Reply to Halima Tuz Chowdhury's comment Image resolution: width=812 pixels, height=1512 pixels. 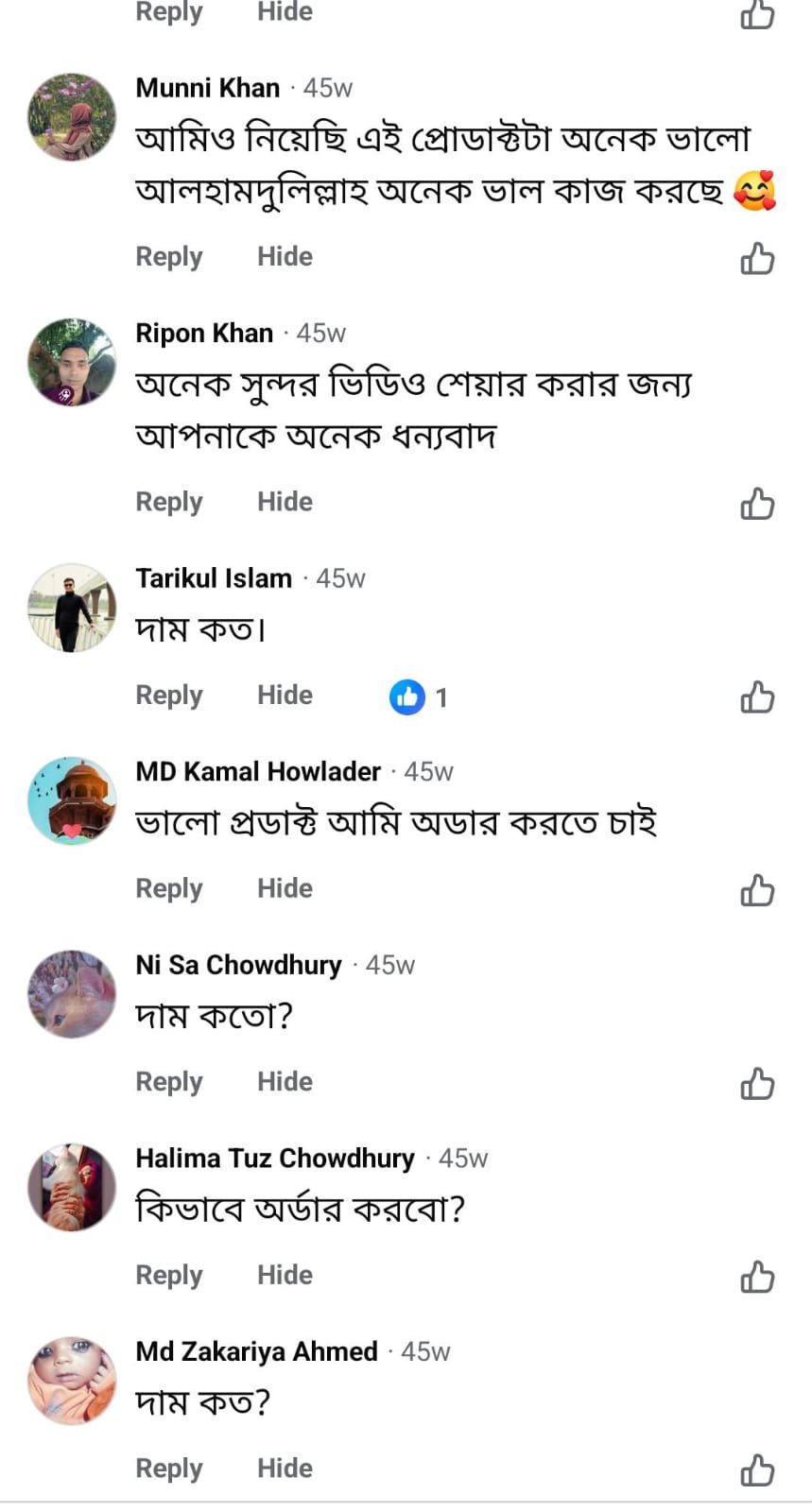point(169,1276)
